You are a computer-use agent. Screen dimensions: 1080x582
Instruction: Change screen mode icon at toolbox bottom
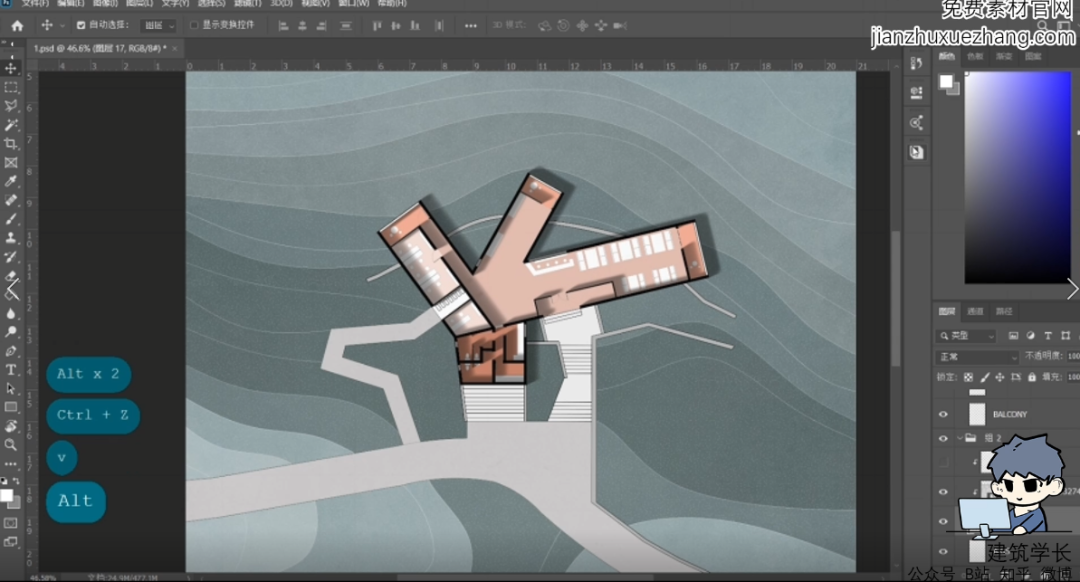pyautogui.click(x=11, y=542)
